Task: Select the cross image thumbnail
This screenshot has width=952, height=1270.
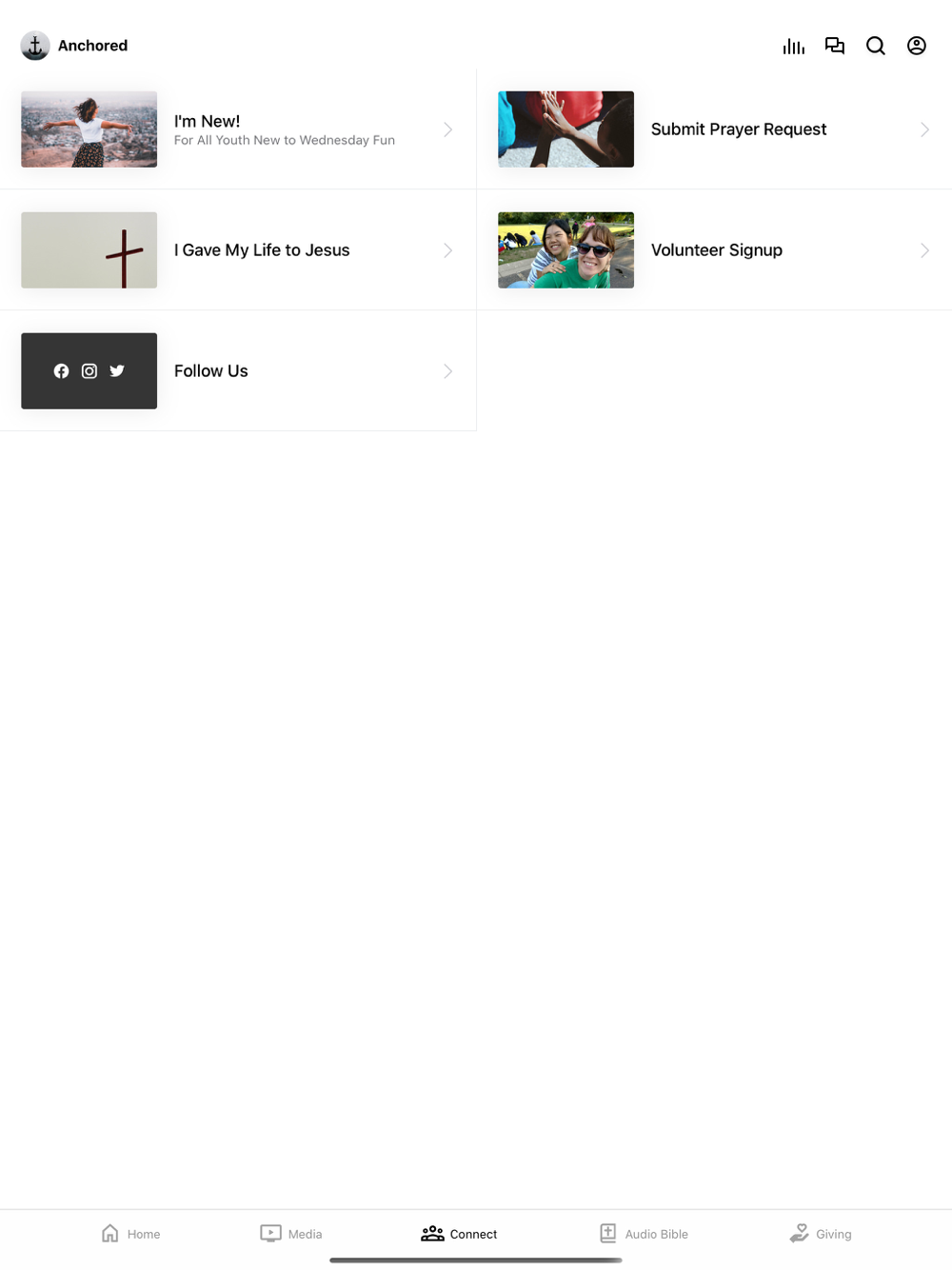Action: point(89,250)
